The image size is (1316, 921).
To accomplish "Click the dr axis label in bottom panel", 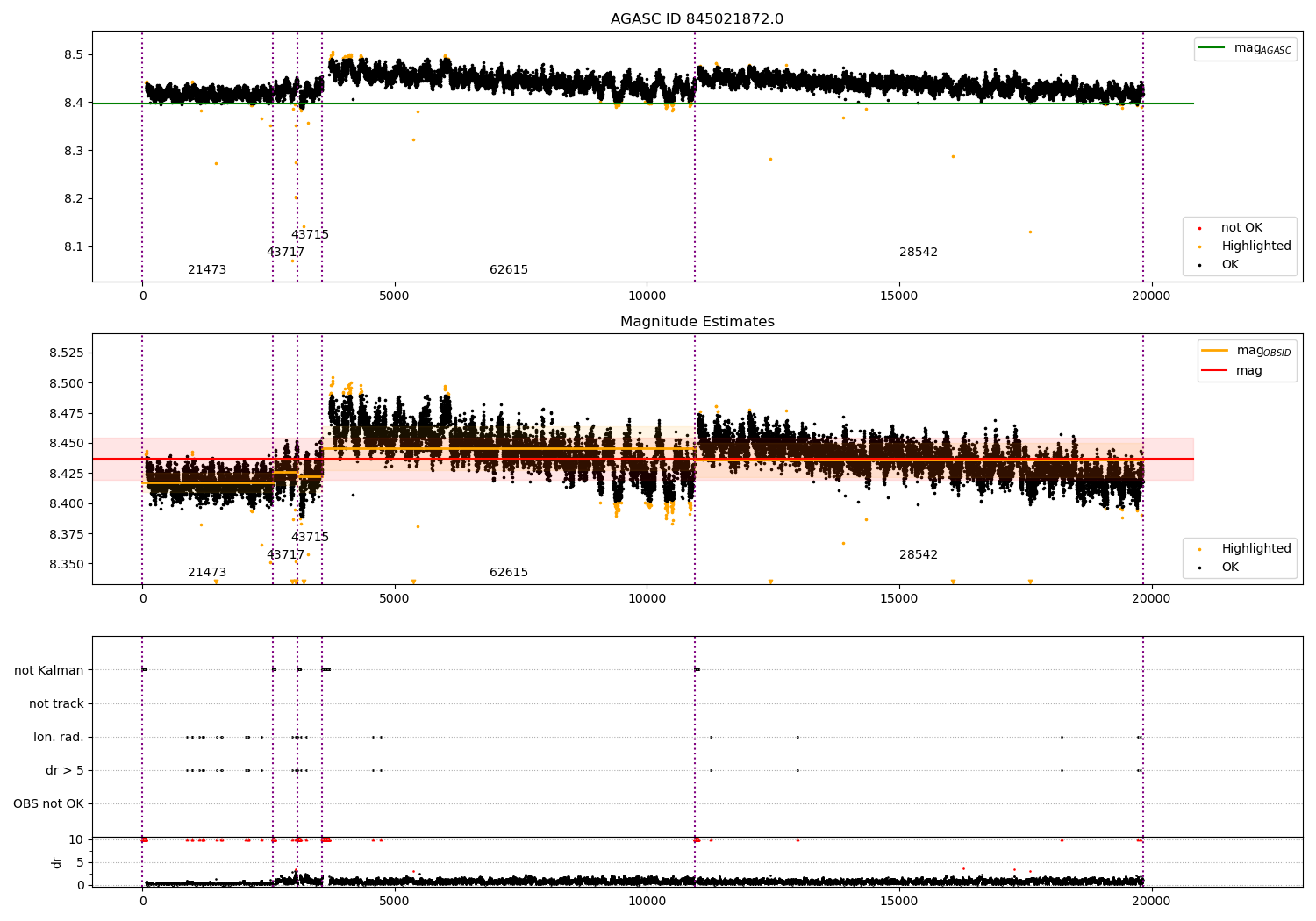I will coord(57,862).
